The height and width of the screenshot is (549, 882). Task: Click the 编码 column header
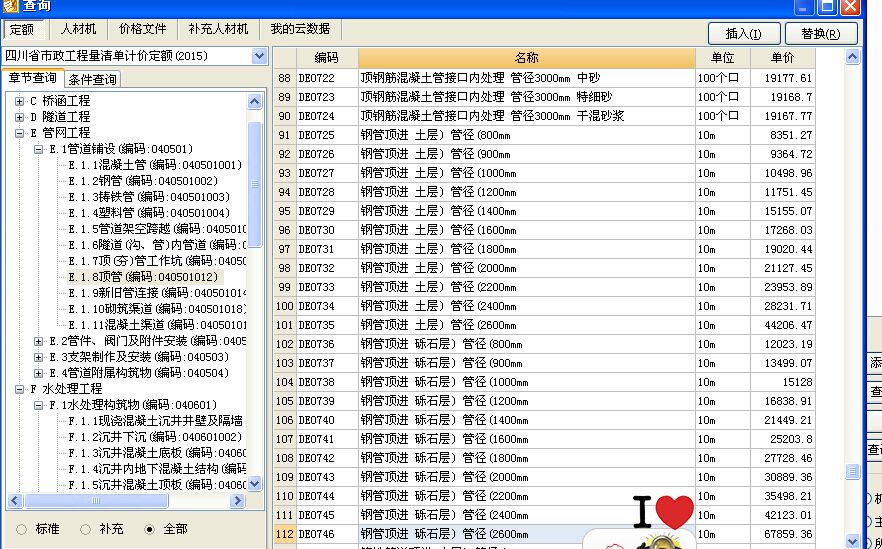[327, 58]
